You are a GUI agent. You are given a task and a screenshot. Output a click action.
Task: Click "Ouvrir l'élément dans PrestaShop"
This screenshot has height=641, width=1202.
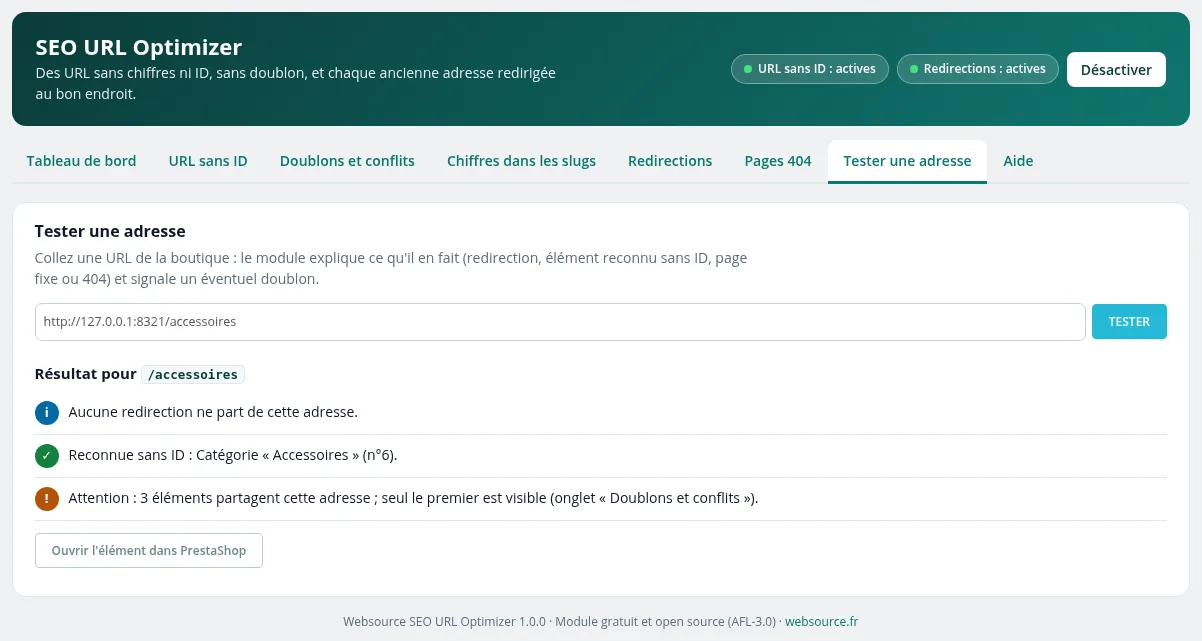[x=149, y=551]
